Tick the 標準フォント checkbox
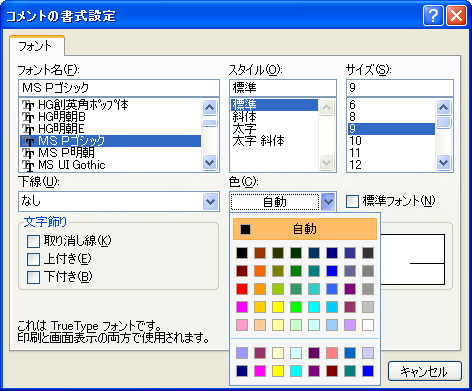The image size is (472, 391). pyautogui.click(x=352, y=201)
